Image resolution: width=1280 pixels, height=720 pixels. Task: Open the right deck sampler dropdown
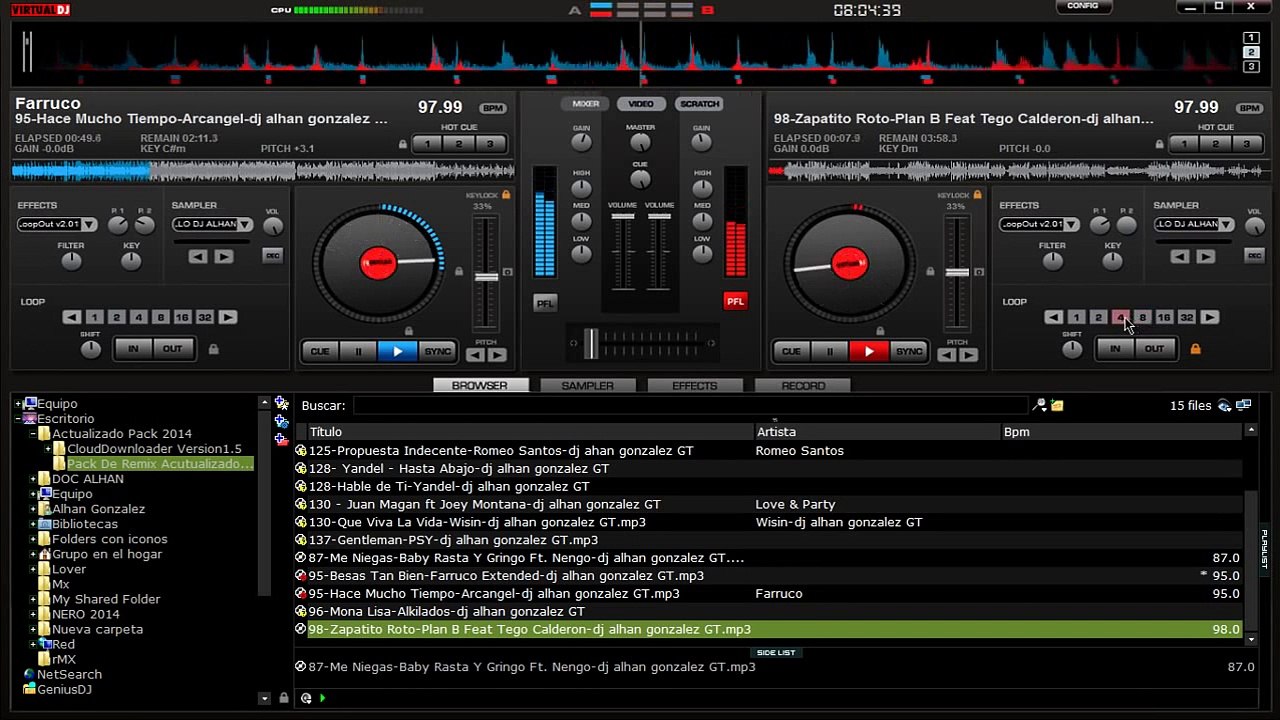tap(1195, 224)
